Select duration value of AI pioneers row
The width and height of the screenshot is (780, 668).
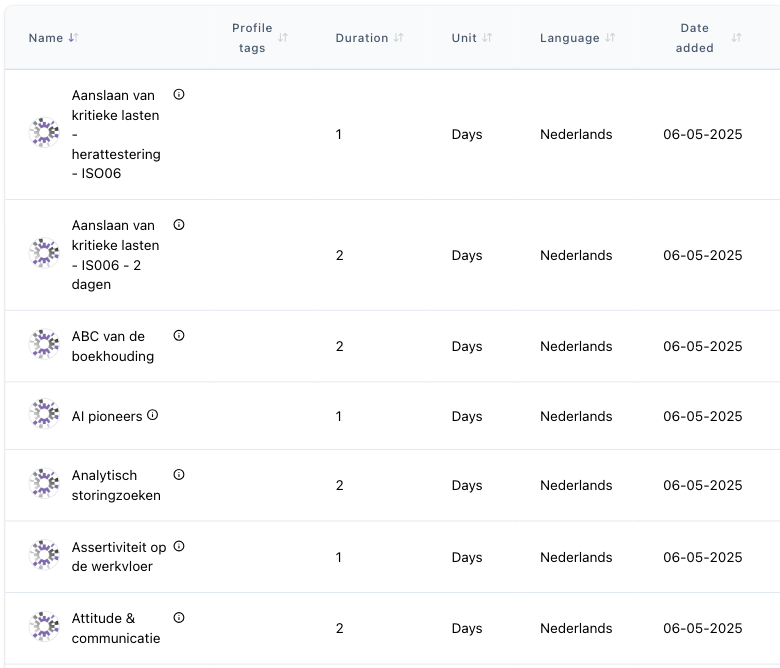[x=339, y=416]
